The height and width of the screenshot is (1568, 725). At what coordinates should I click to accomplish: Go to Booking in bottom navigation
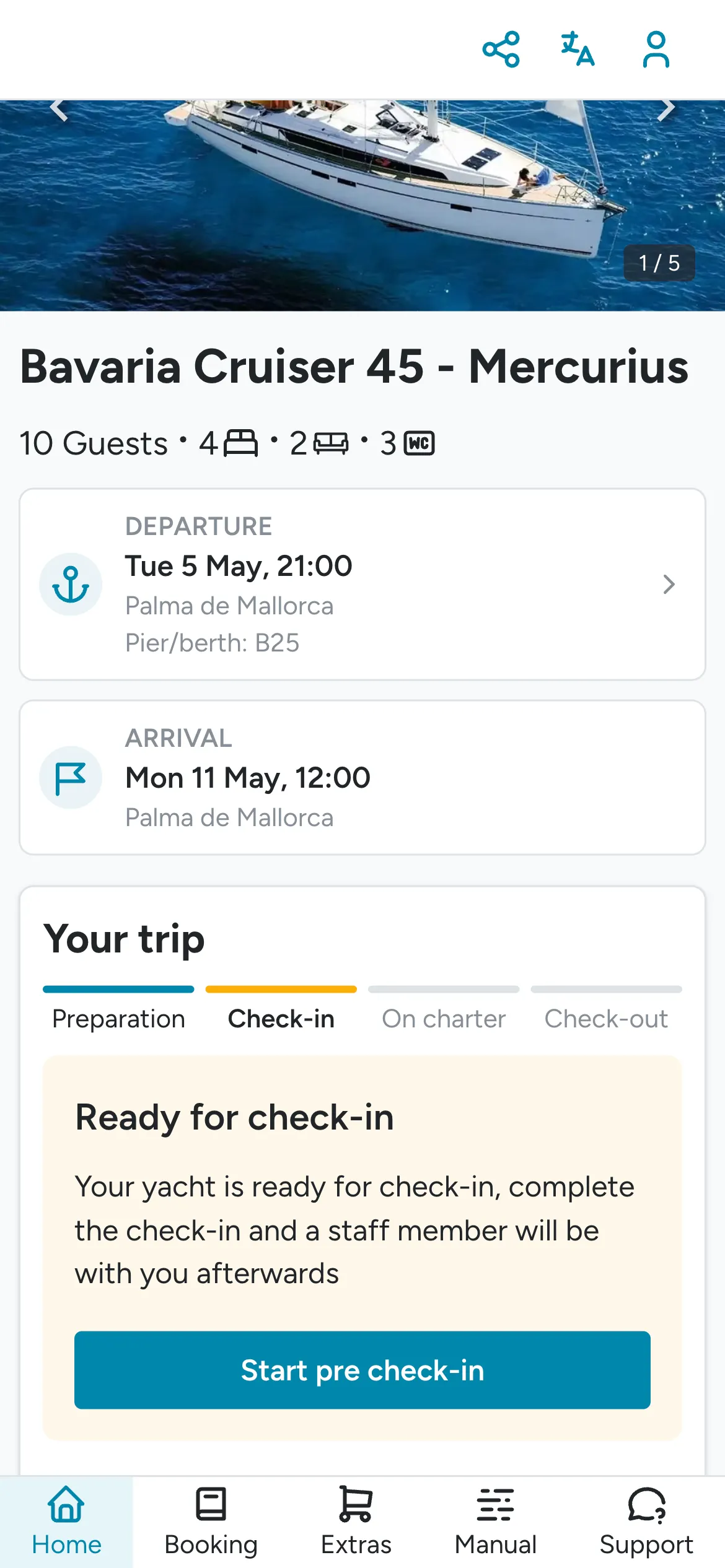(211, 1522)
